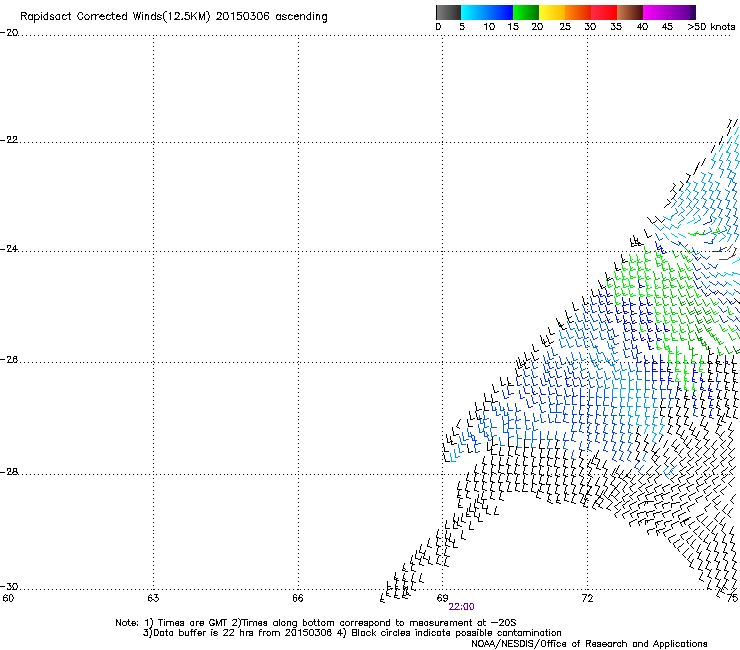Image resolution: width=740 pixels, height=650 pixels.
Task: Click the legend scale value 45
Action: click(x=667, y=27)
